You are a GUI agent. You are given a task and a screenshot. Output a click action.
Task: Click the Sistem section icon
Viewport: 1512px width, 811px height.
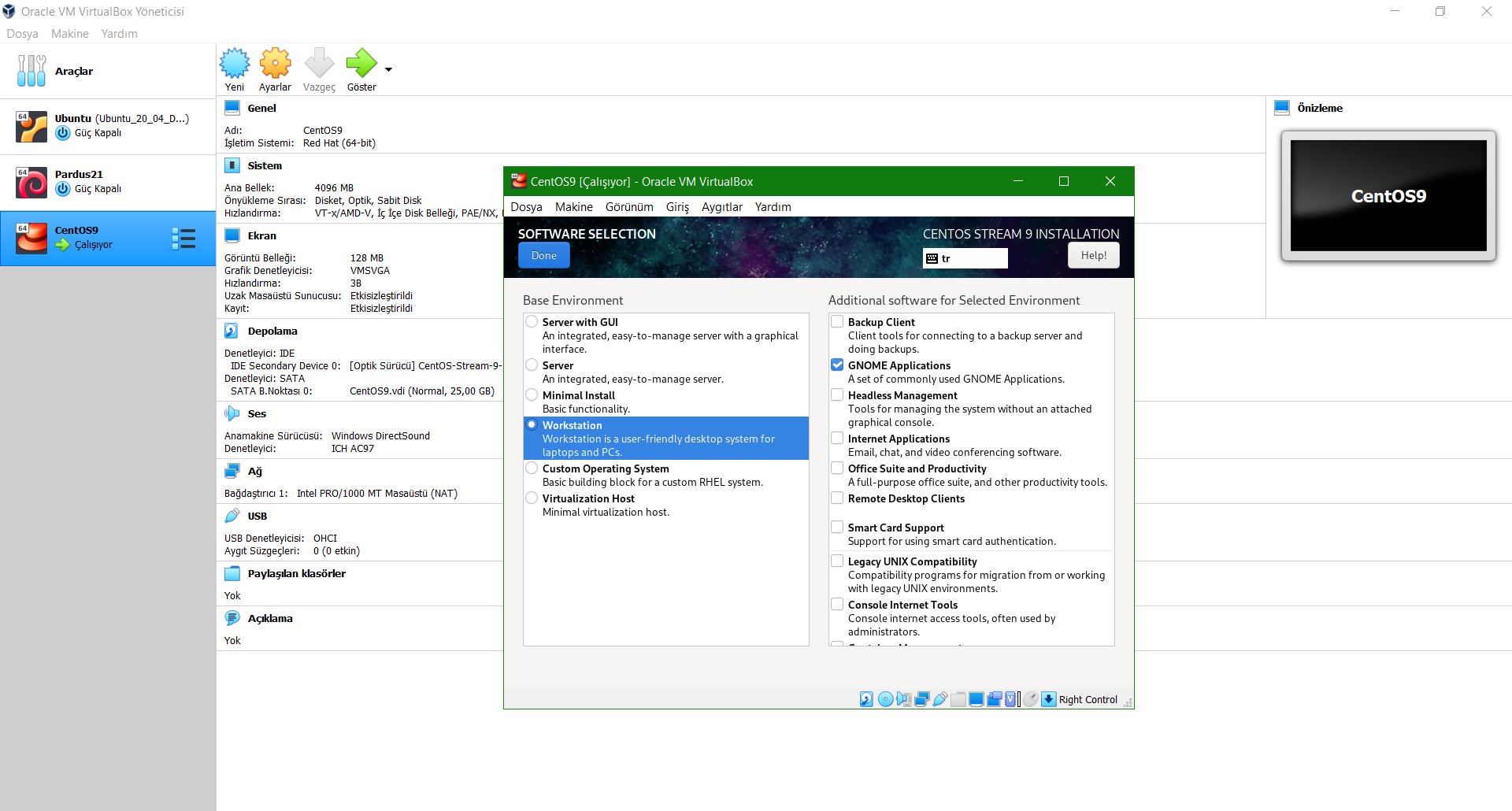pos(232,165)
